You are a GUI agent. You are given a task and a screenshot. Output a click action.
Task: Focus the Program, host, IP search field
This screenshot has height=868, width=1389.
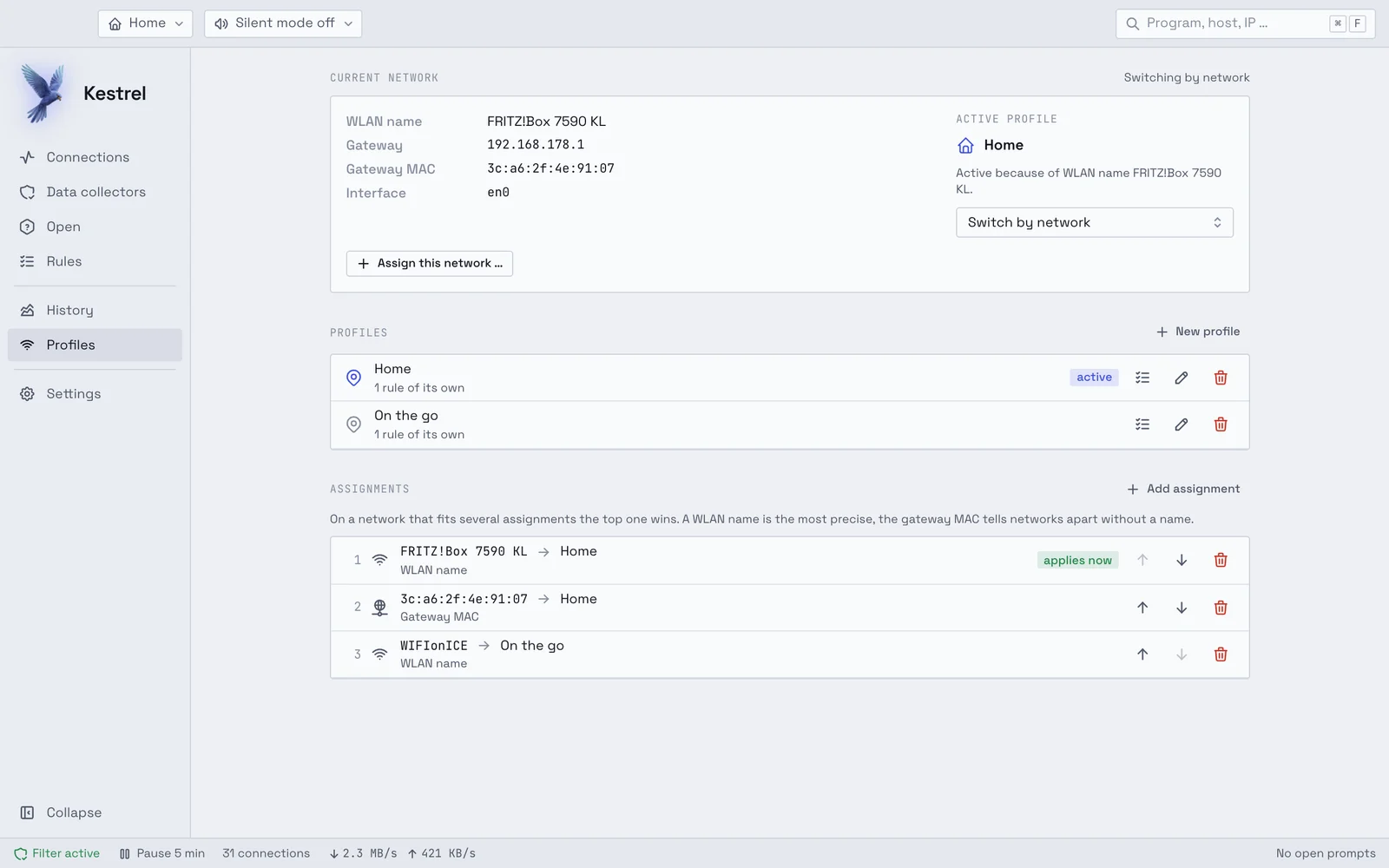(1245, 23)
